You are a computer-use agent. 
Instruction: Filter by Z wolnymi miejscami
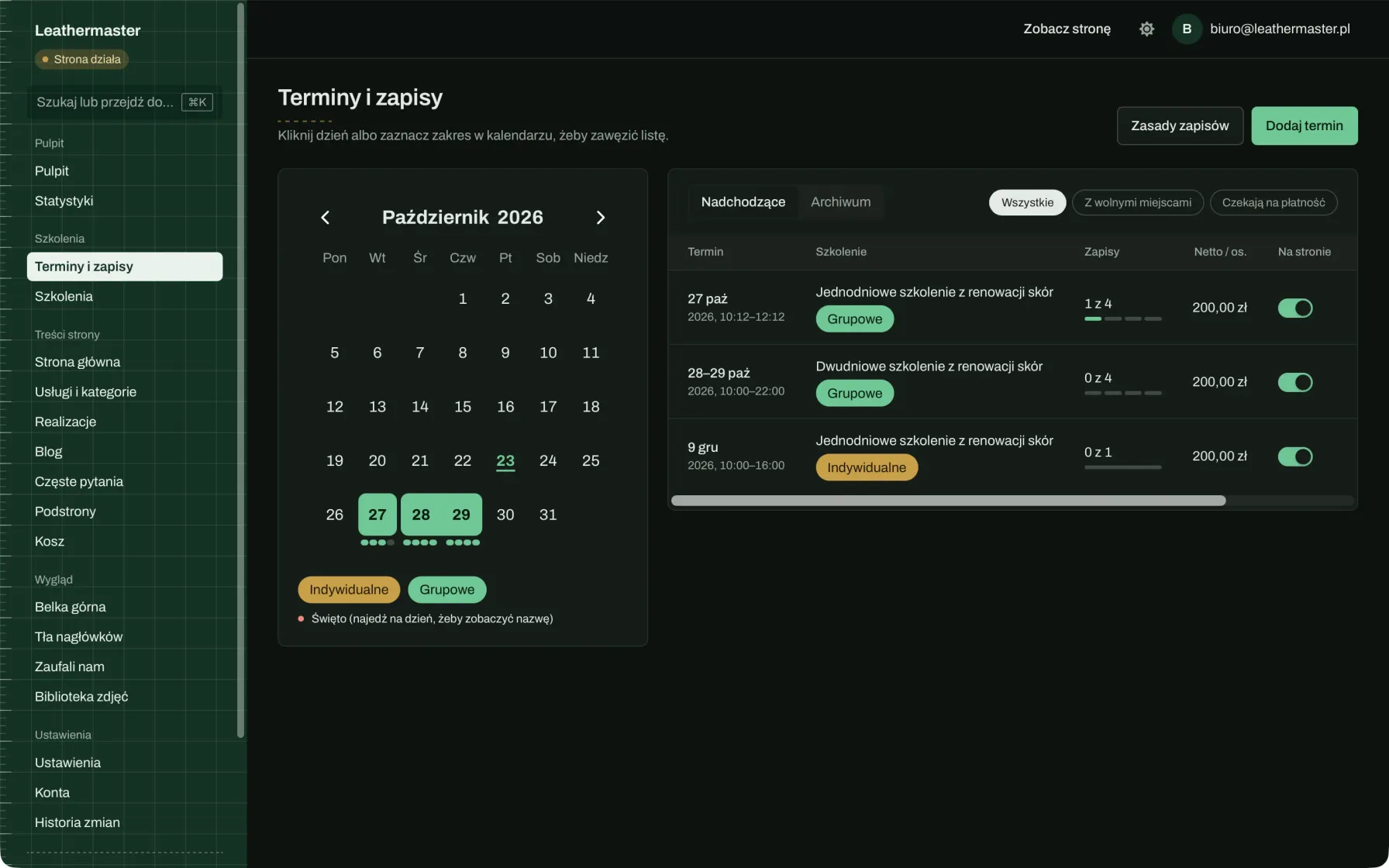click(x=1137, y=202)
